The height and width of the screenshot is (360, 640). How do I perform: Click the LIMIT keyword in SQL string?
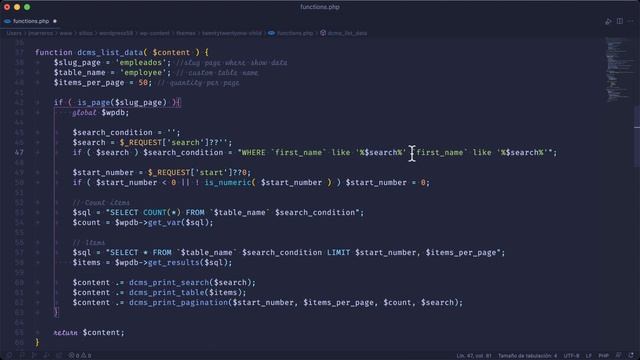(x=338, y=253)
